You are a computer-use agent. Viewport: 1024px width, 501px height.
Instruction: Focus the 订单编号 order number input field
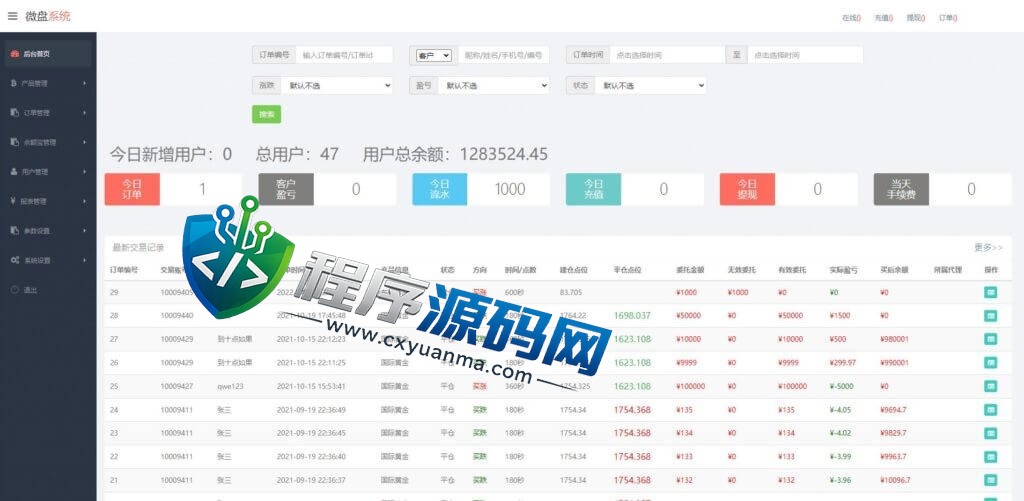[x=344, y=56]
